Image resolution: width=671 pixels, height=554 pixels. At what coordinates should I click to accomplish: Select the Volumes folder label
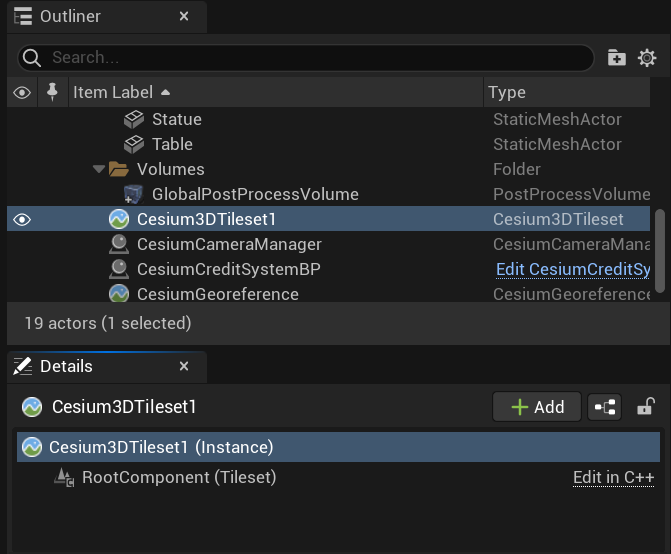point(170,169)
